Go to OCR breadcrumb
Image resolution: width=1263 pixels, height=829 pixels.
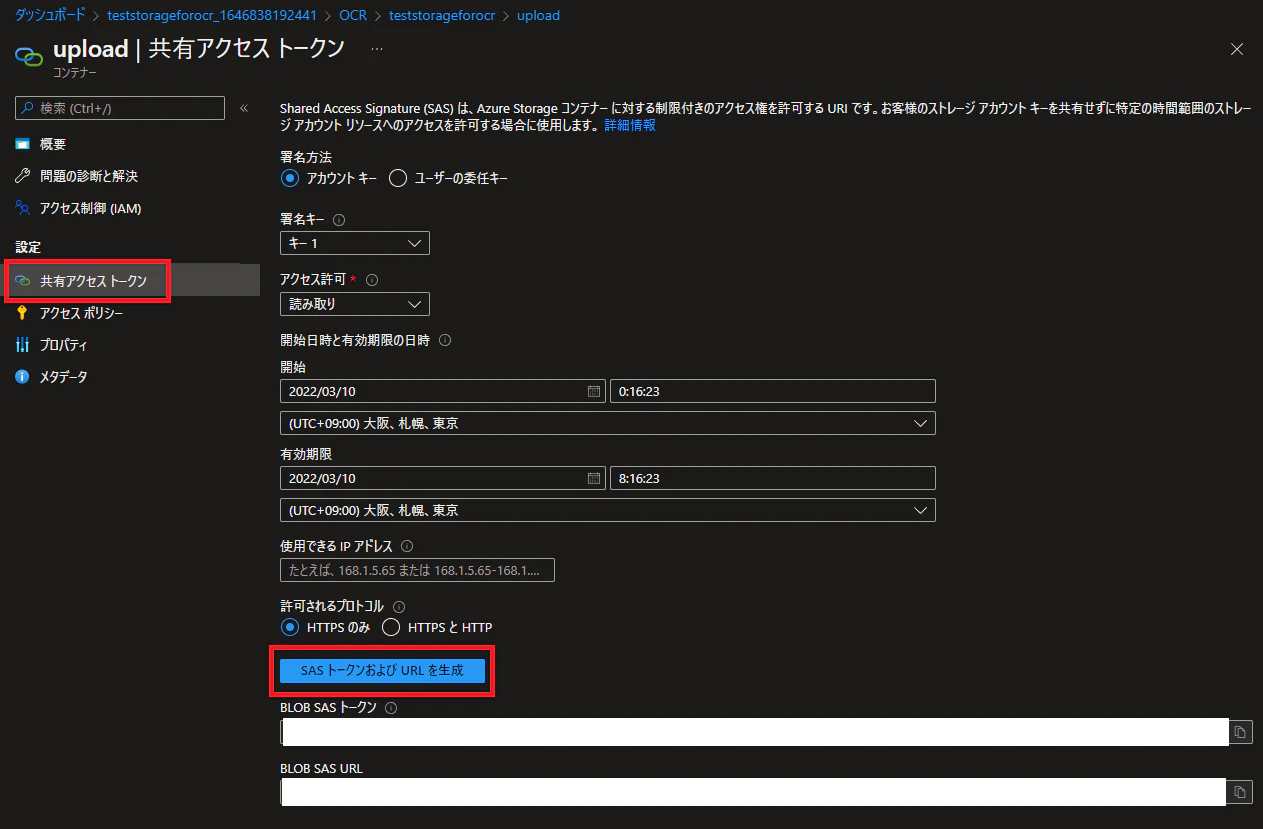352,16
